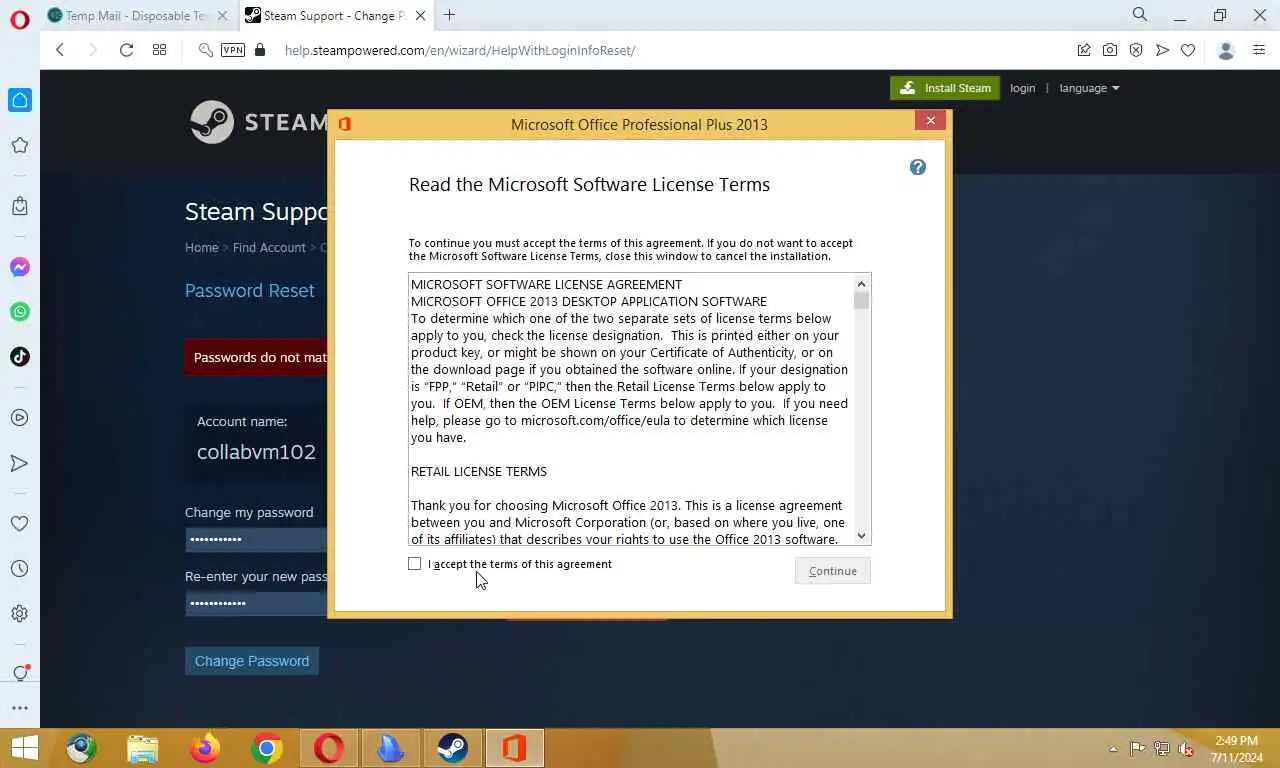Open sidebar three-dots more menu
The image size is (1280, 768).
pos(20,708)
